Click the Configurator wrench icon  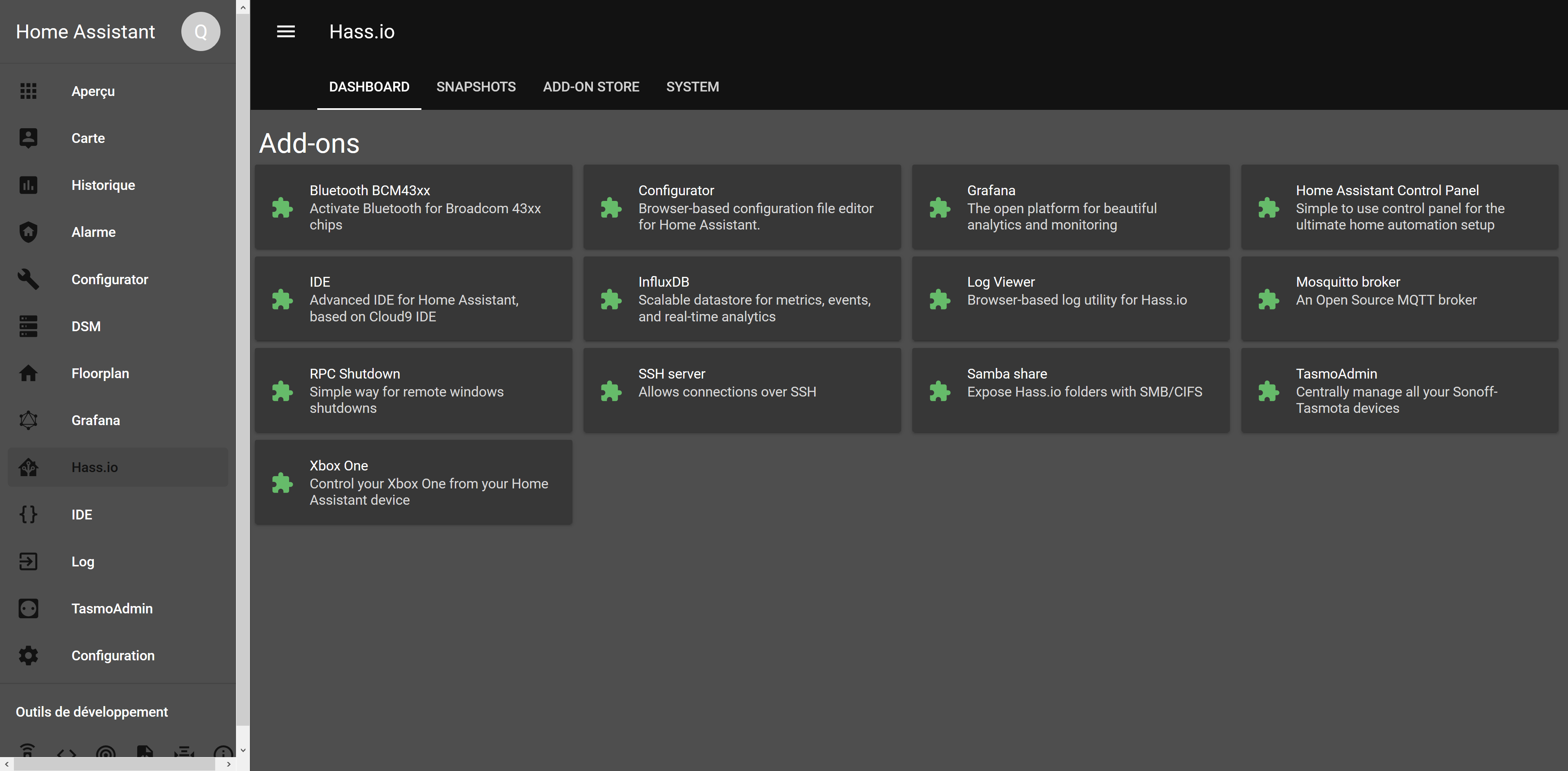coord(28,279)
